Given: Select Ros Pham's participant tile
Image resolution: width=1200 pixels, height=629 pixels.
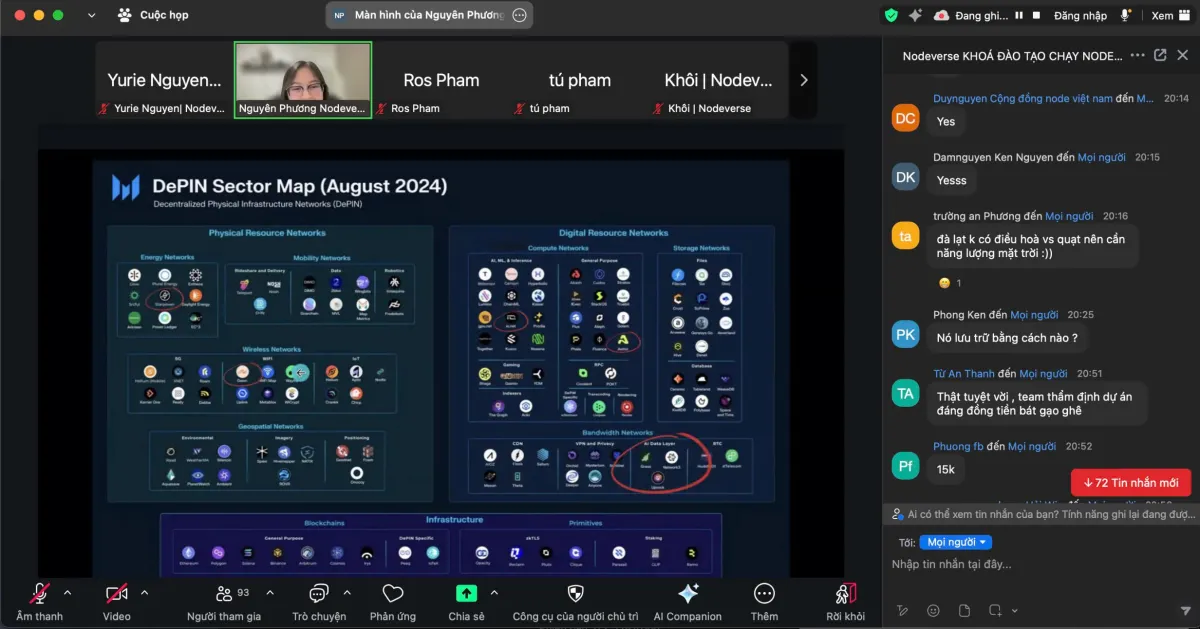Looking at the screenshot, I should point(441,80).
